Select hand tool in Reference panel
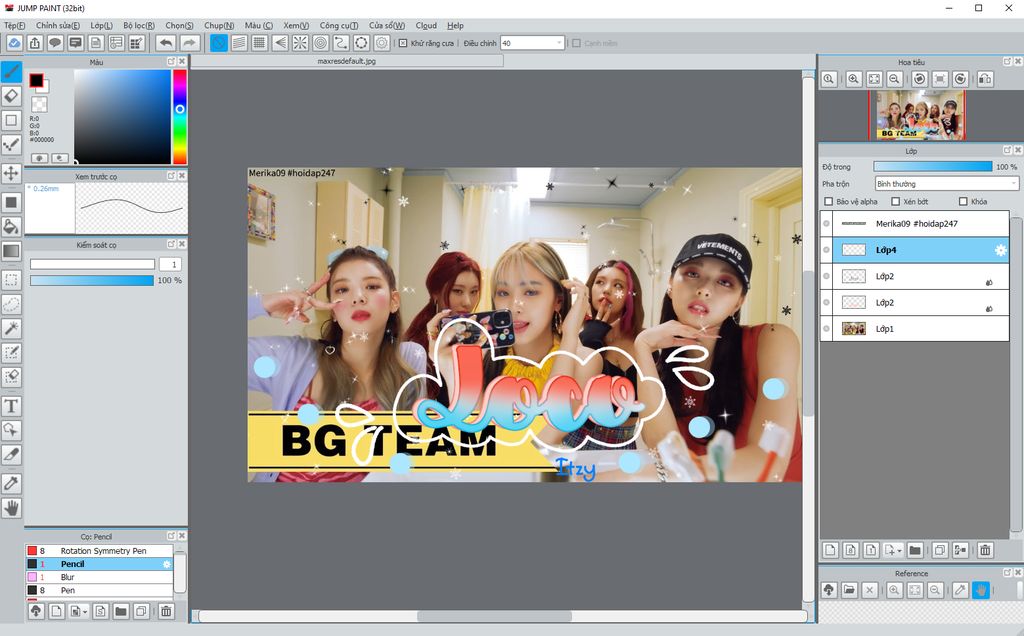Screen dimensions: 1024x636 click(980, 590)
